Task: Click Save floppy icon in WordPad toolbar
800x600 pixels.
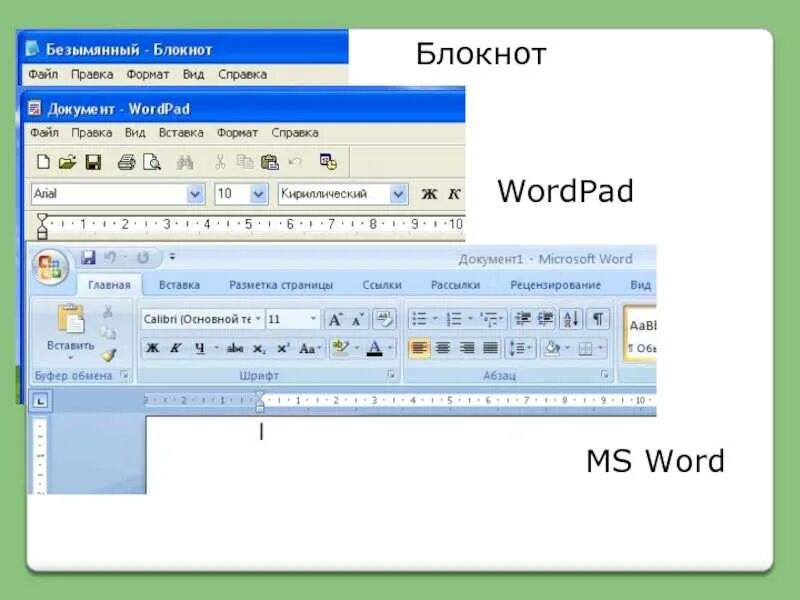Action: click(93, 162)
